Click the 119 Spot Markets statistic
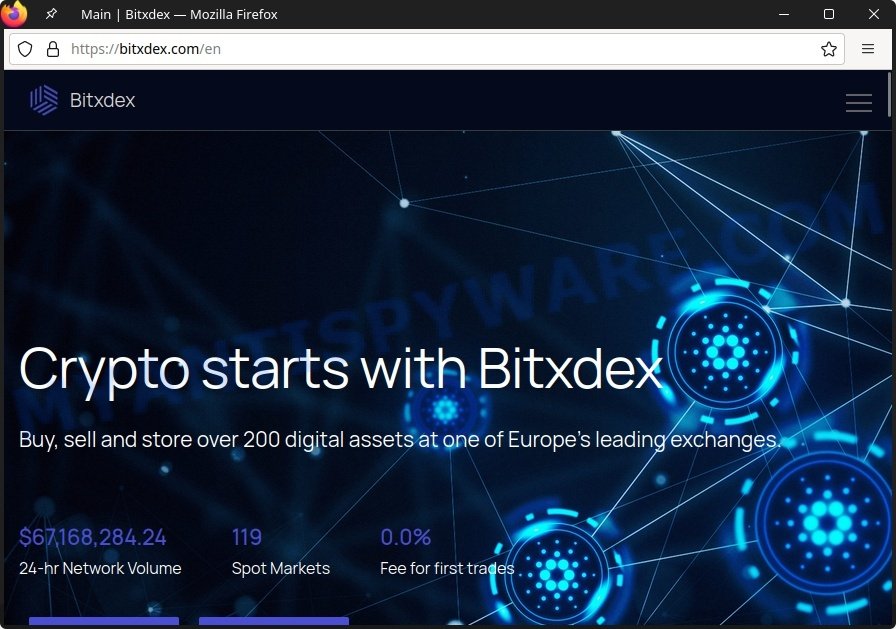The height and width of the screenshot is (629, 896). pyautogui.click(x=247, y=537)
